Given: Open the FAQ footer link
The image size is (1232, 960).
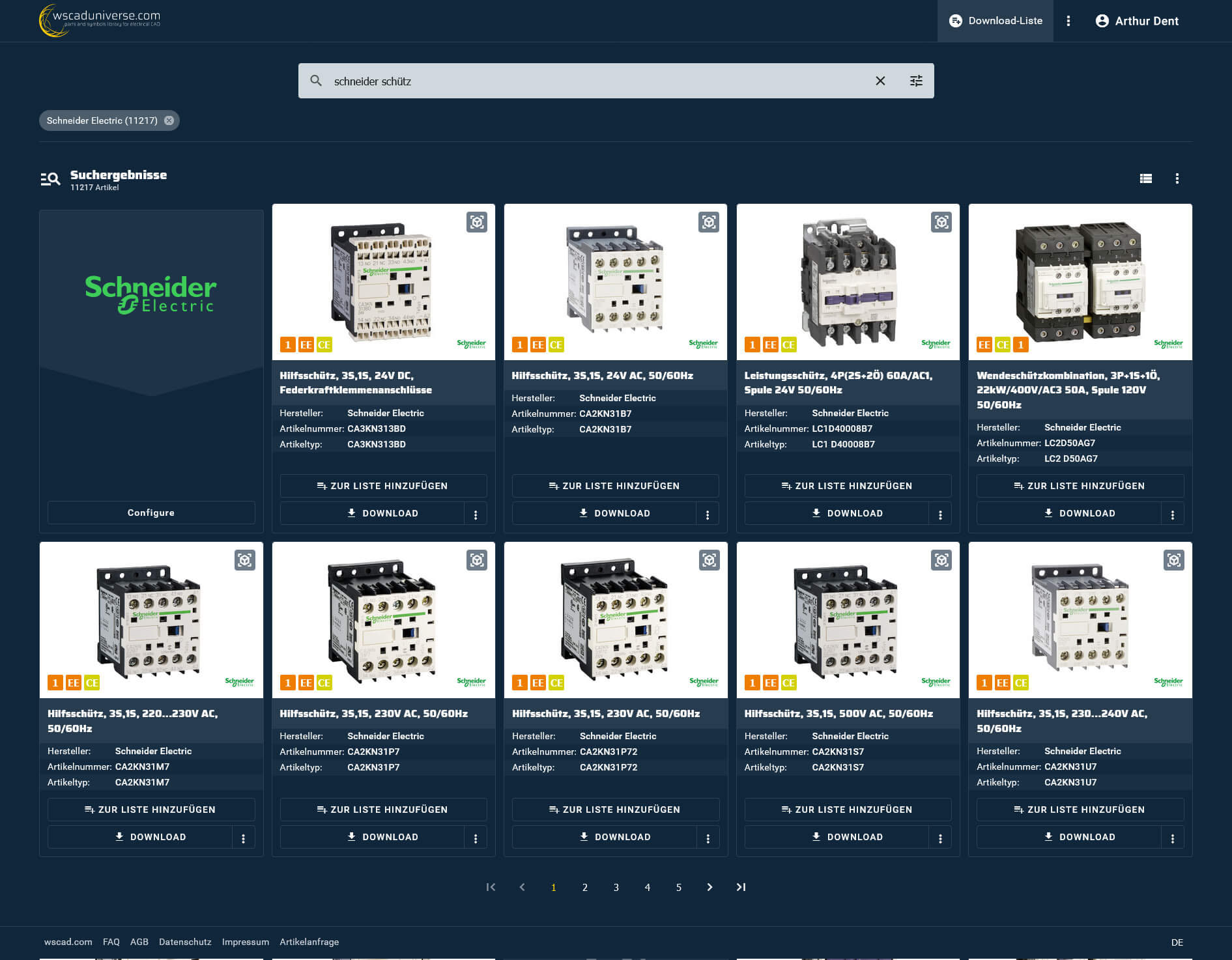Looking at the screenshot, I should point(111,942).
